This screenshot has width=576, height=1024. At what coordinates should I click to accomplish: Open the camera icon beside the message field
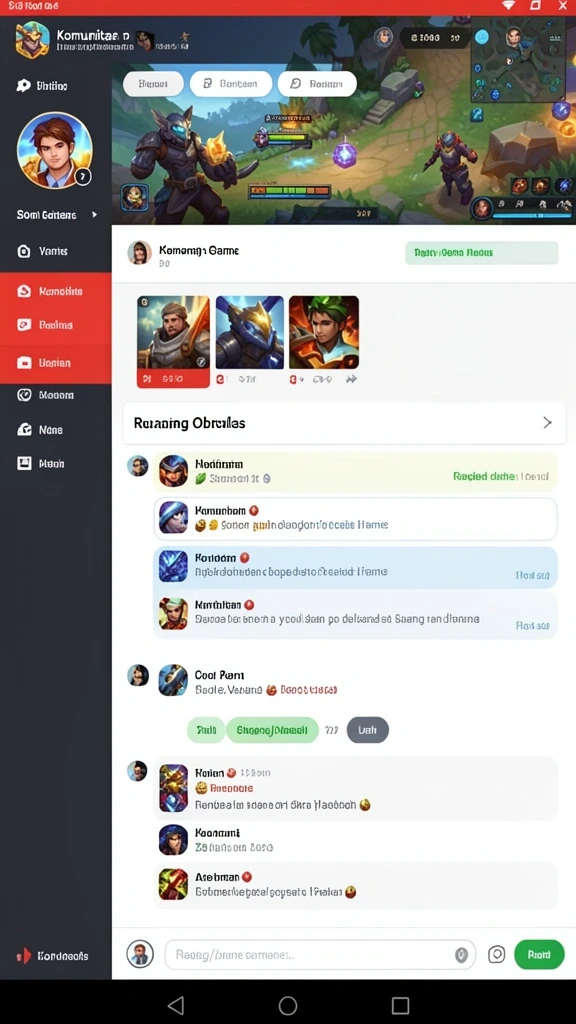coord(496,954)
